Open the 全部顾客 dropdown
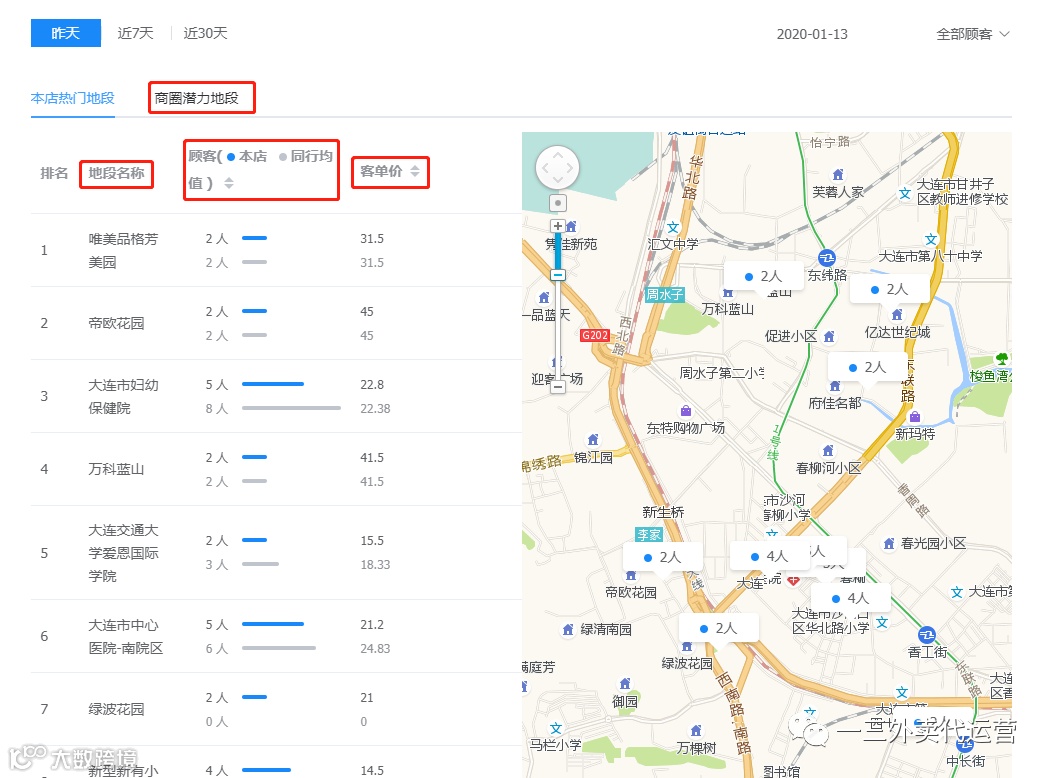This screenshot has height=778, width=1052. tap(973, 34)
